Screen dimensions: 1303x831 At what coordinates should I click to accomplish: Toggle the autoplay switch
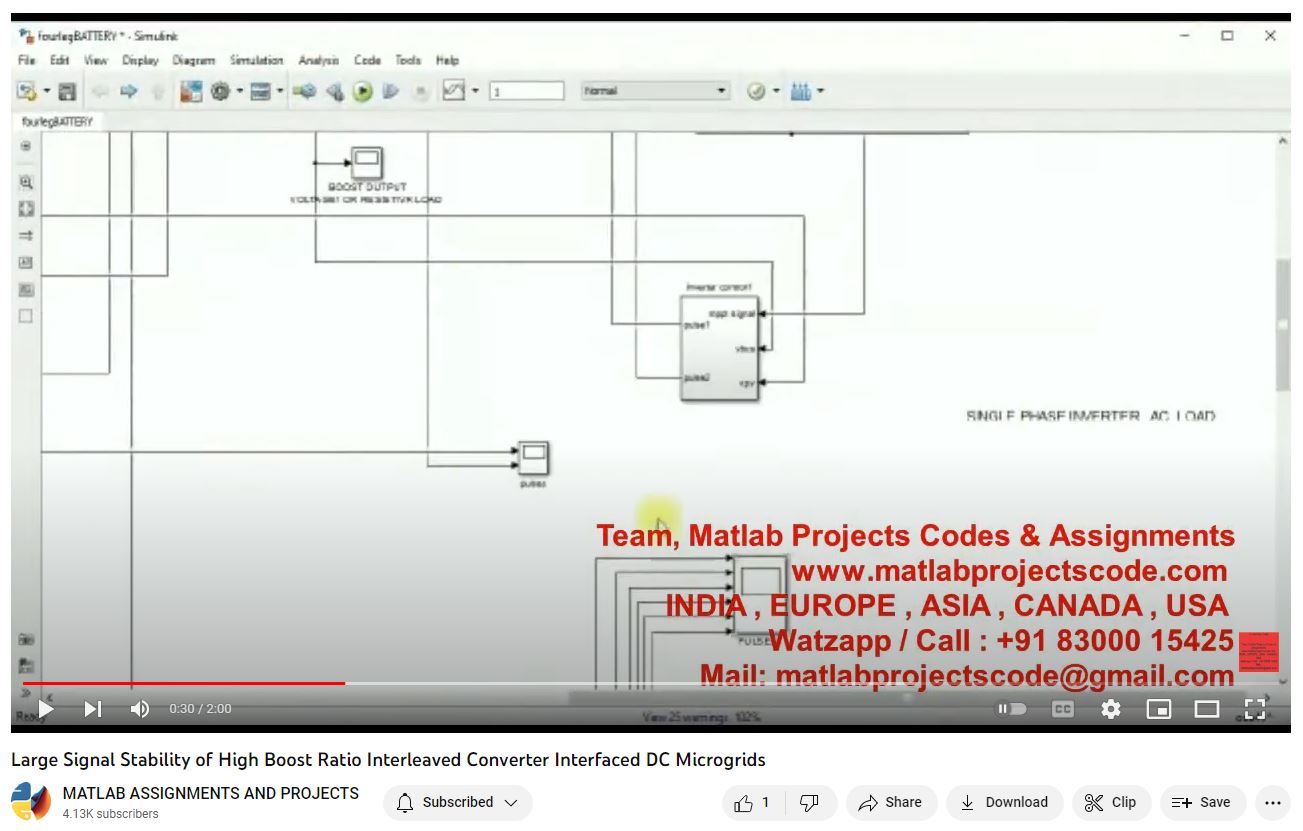1012,709
